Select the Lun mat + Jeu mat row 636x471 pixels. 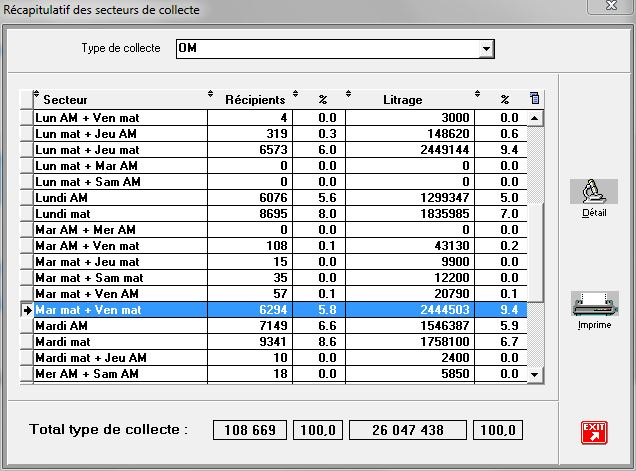coord(120,149)
